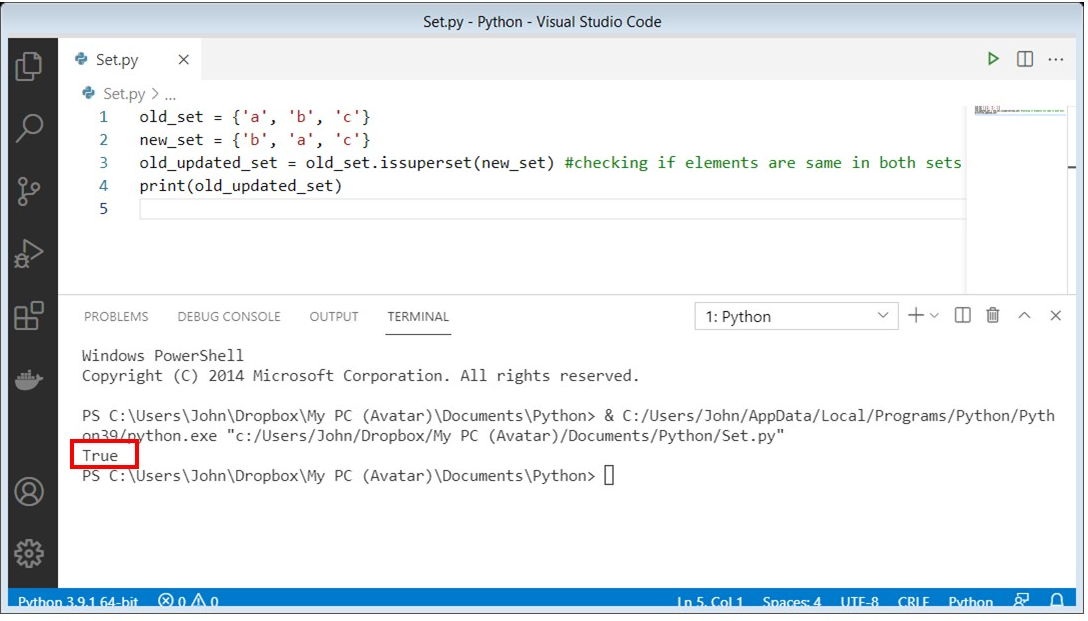The width and height of the screenshot is (1088, 621).
Task: Open the Explorer view
Action: (x=29, y=65)
